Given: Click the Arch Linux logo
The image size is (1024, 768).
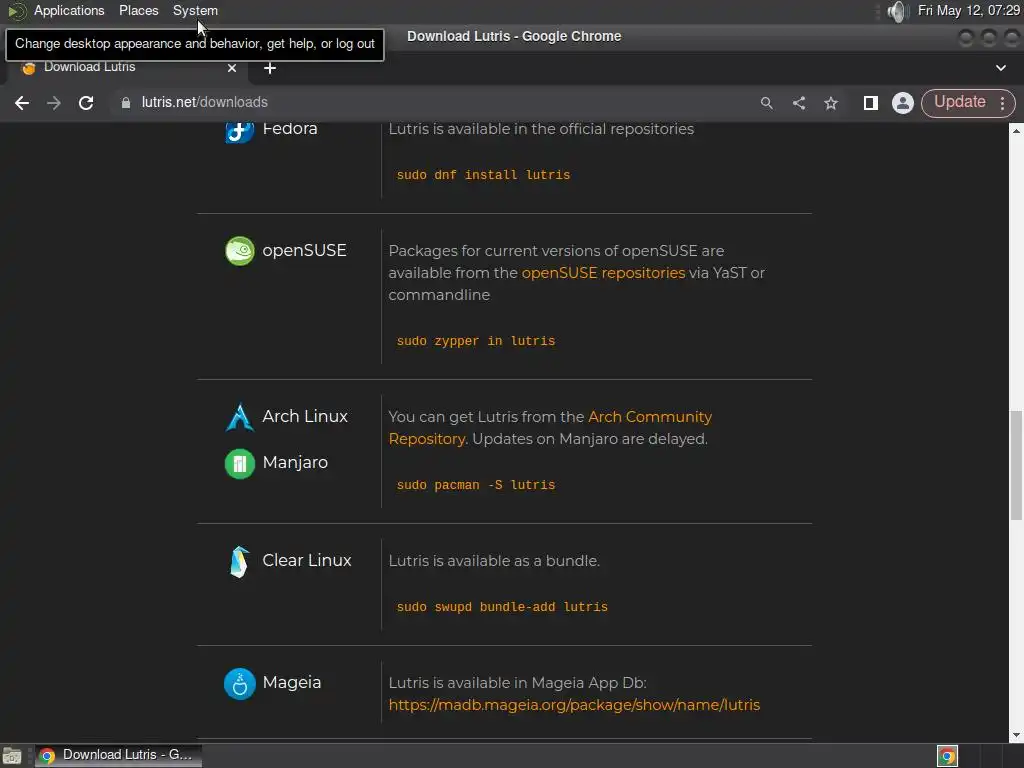Looking at the screenshot, I should click(240, 417).
